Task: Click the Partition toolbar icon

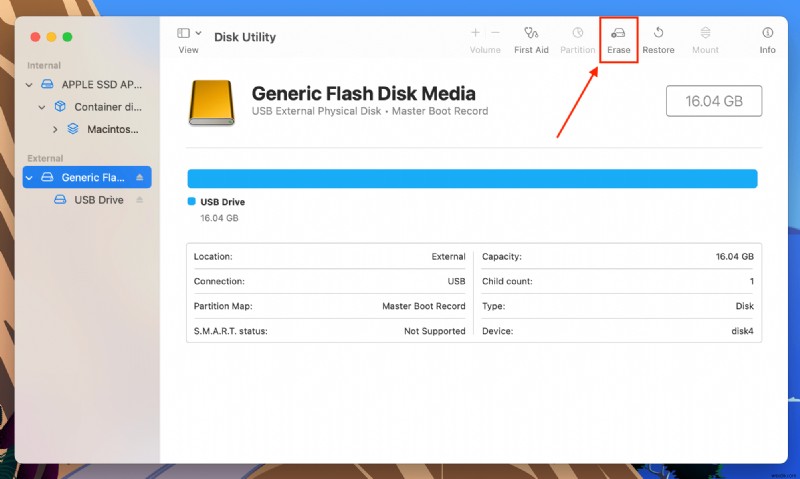Action: pyautogui.click(x=578, y=33)
